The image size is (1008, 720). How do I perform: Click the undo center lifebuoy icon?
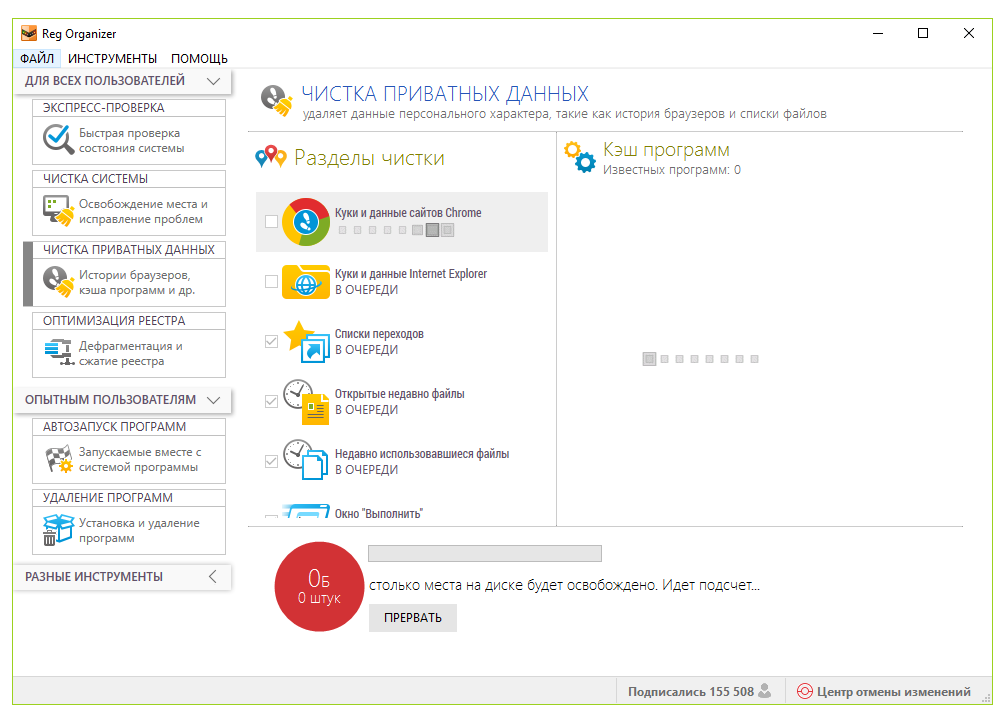[804, 692]
